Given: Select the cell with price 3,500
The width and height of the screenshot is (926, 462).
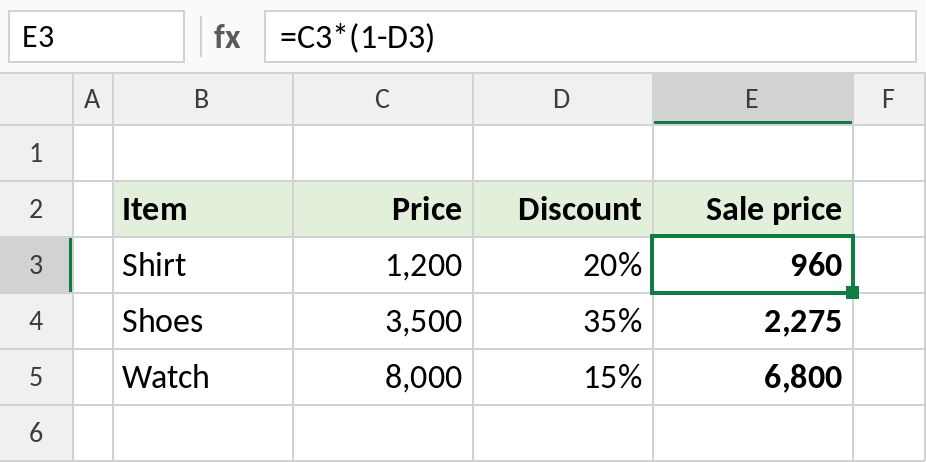Looking at the screenshot, I should pos(383,321).
